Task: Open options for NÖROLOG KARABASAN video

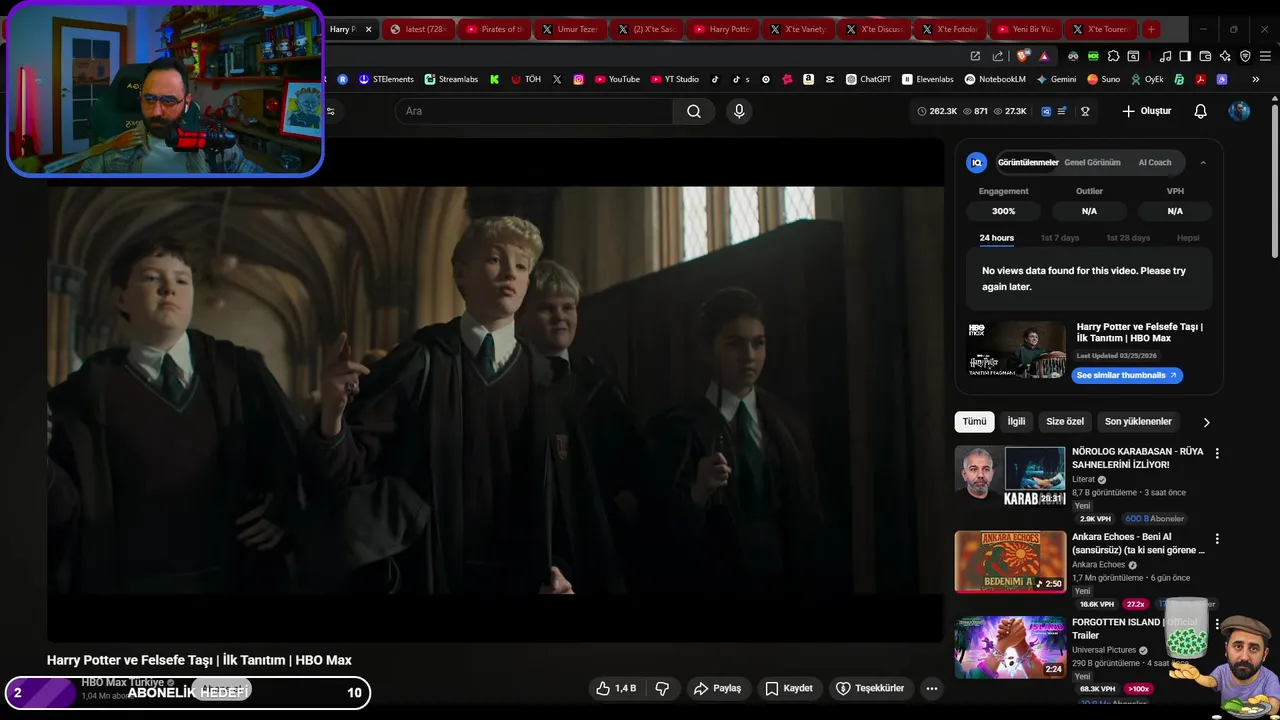Action: point(1217,453)
